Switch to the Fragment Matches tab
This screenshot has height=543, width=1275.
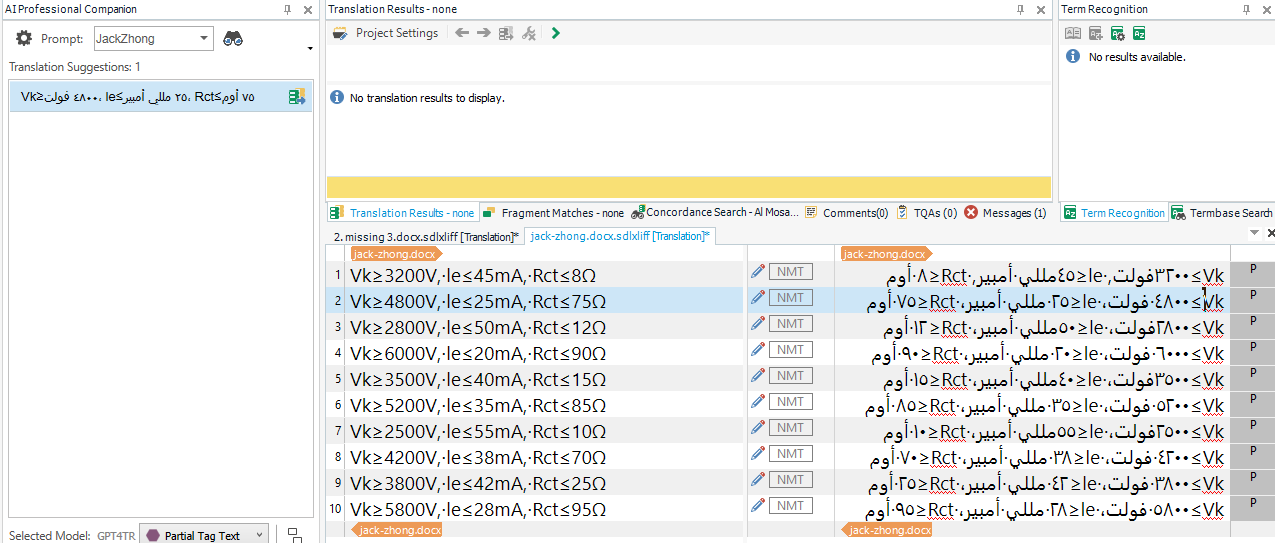[553, 213]
